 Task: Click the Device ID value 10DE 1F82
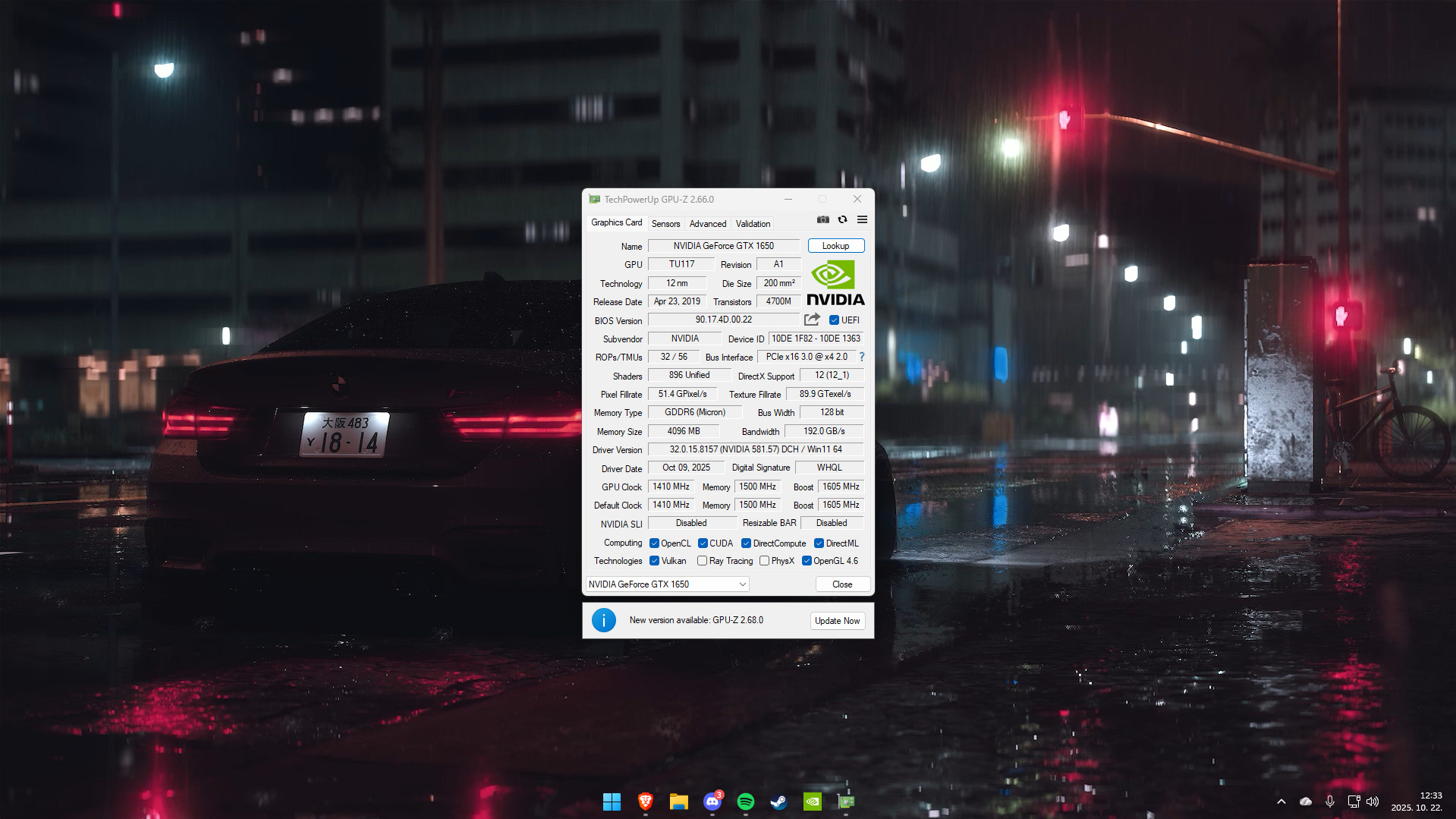816,339
